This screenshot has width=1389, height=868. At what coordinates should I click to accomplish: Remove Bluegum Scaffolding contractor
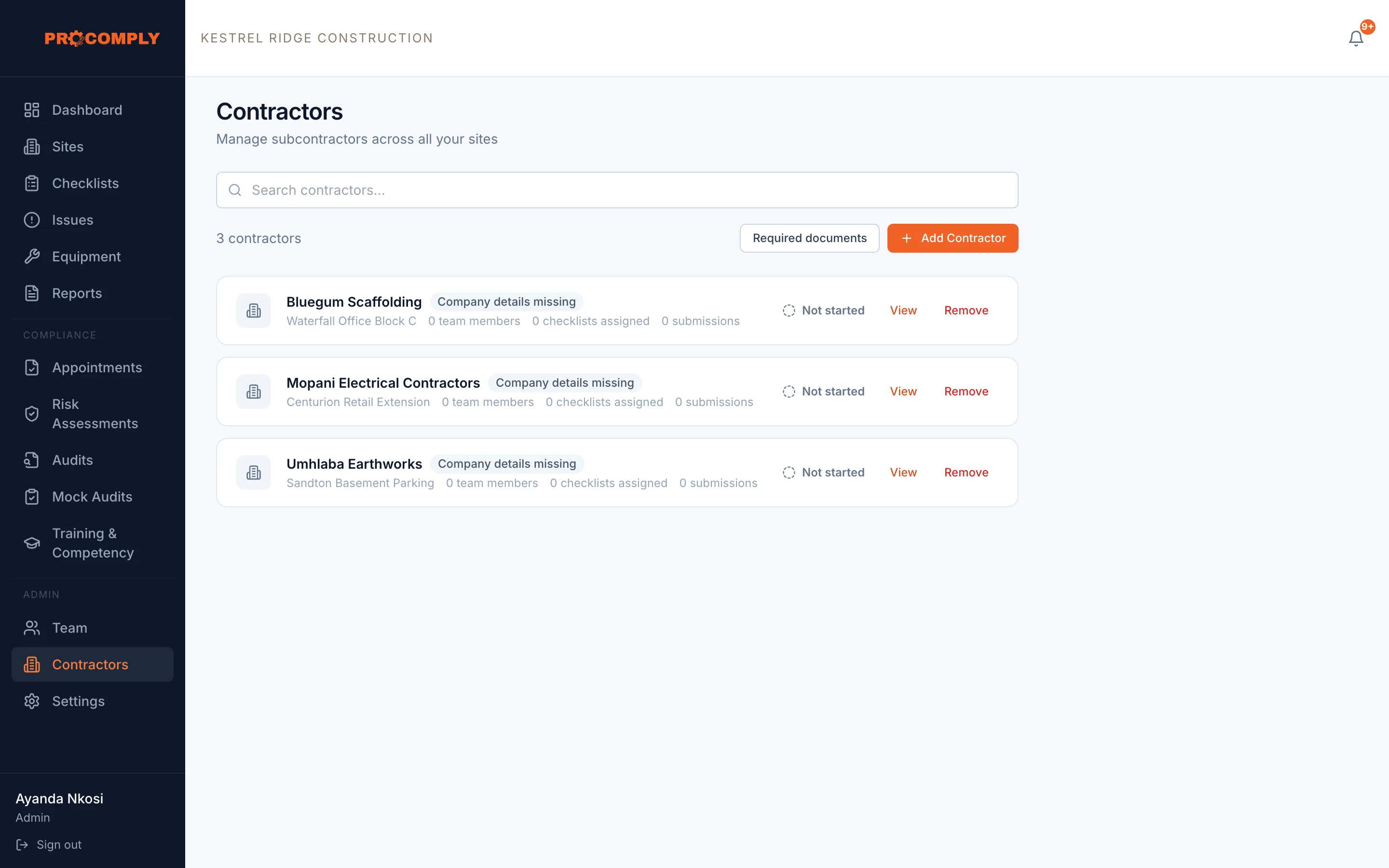coord(966,311)
